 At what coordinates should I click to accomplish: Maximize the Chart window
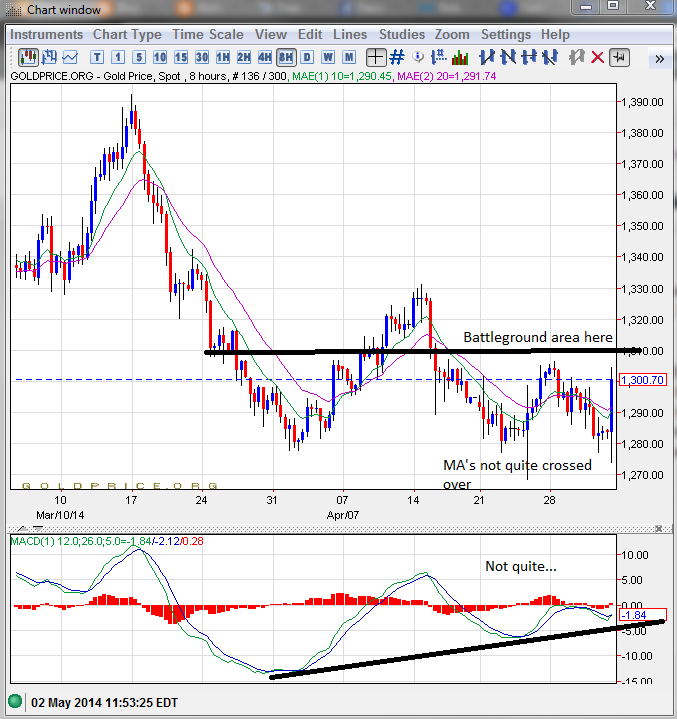613,6
